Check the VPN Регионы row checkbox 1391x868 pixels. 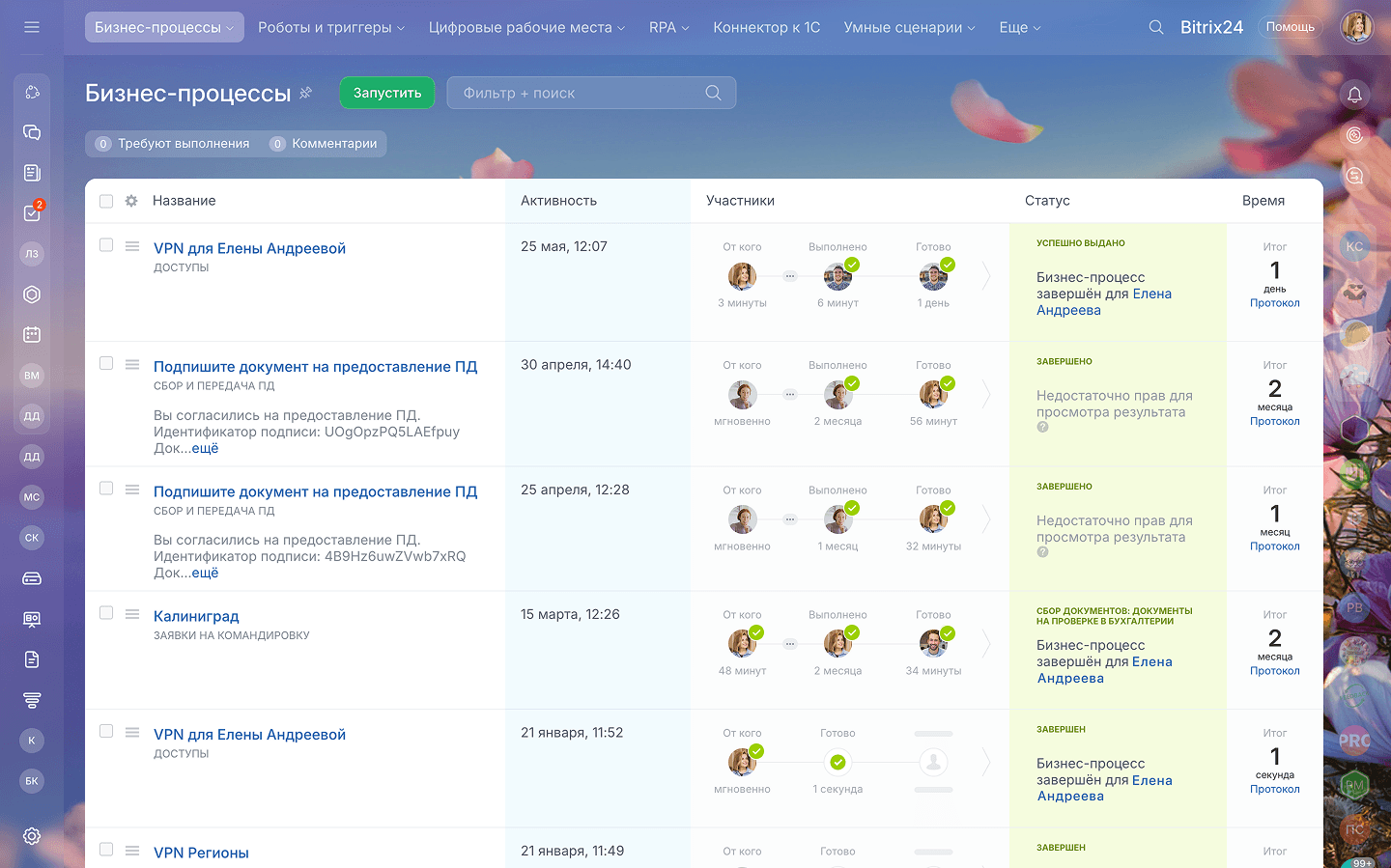pyautogui.click(x=106, y=850)
